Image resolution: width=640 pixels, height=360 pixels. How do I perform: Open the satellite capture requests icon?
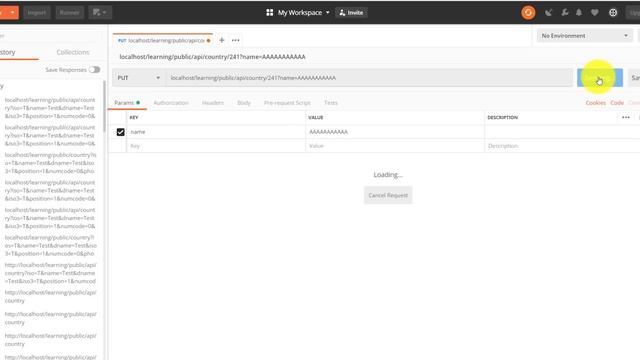[x=549, y=13]
